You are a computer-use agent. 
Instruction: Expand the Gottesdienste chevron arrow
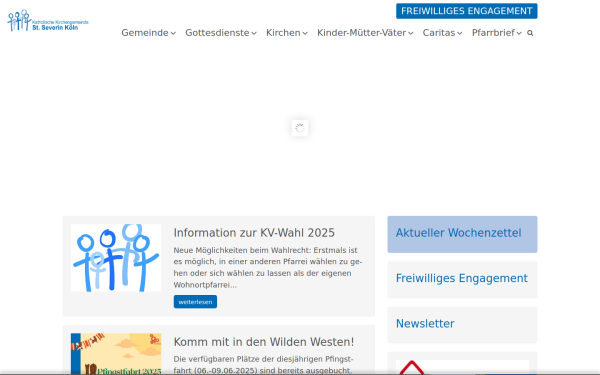click(x=254, y=33)
